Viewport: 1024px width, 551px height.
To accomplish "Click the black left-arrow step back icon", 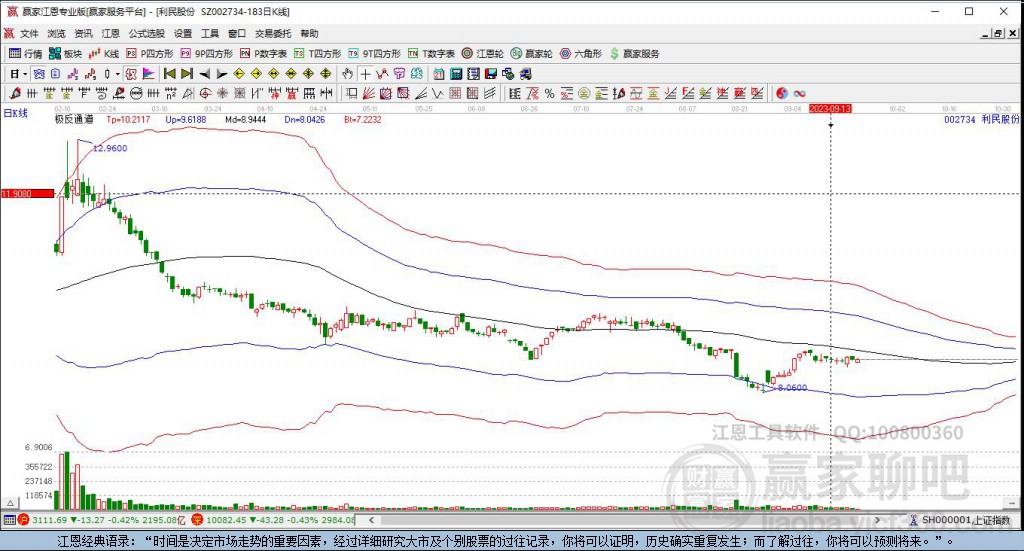I will pyautogui.click(x=204, y=74).
